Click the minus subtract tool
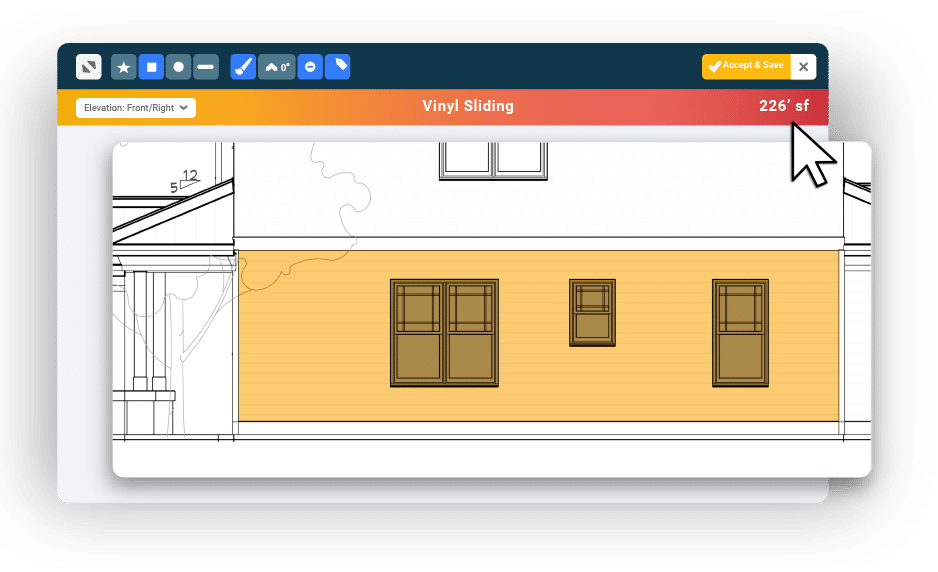This screenshot has width=938, height=572. (310, 67)
